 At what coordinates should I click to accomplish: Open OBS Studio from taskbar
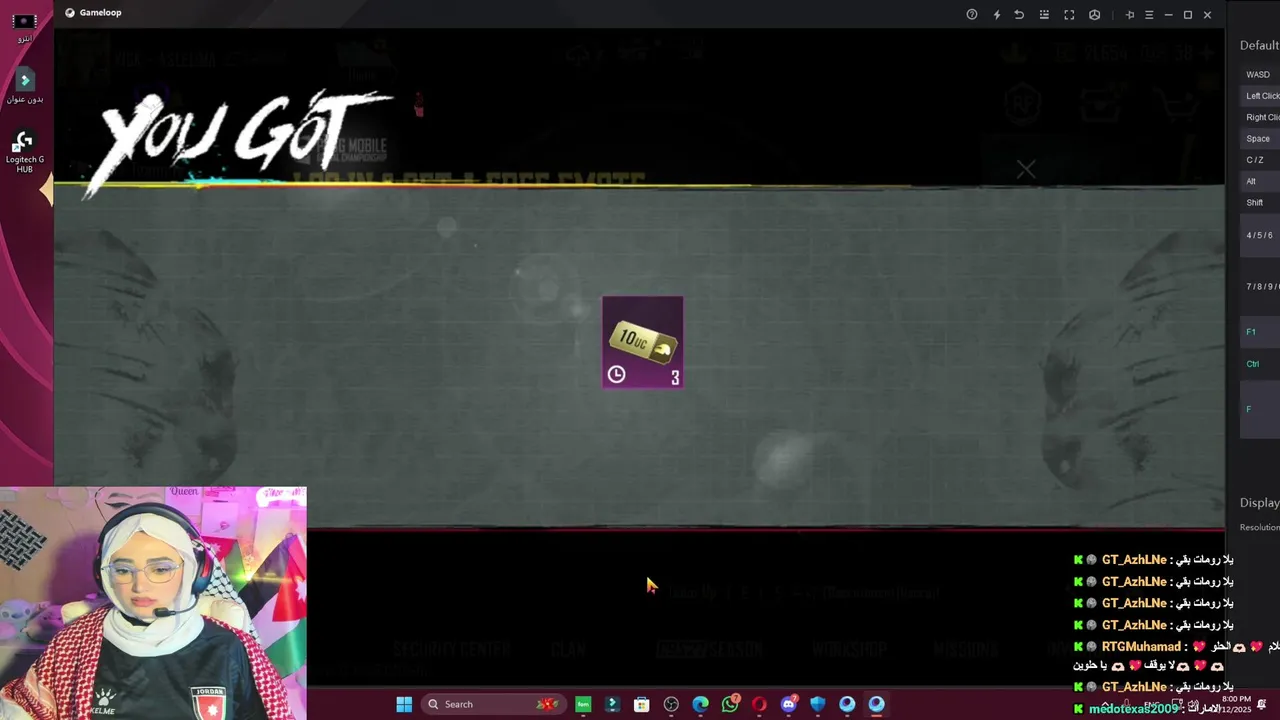point(671,704)
